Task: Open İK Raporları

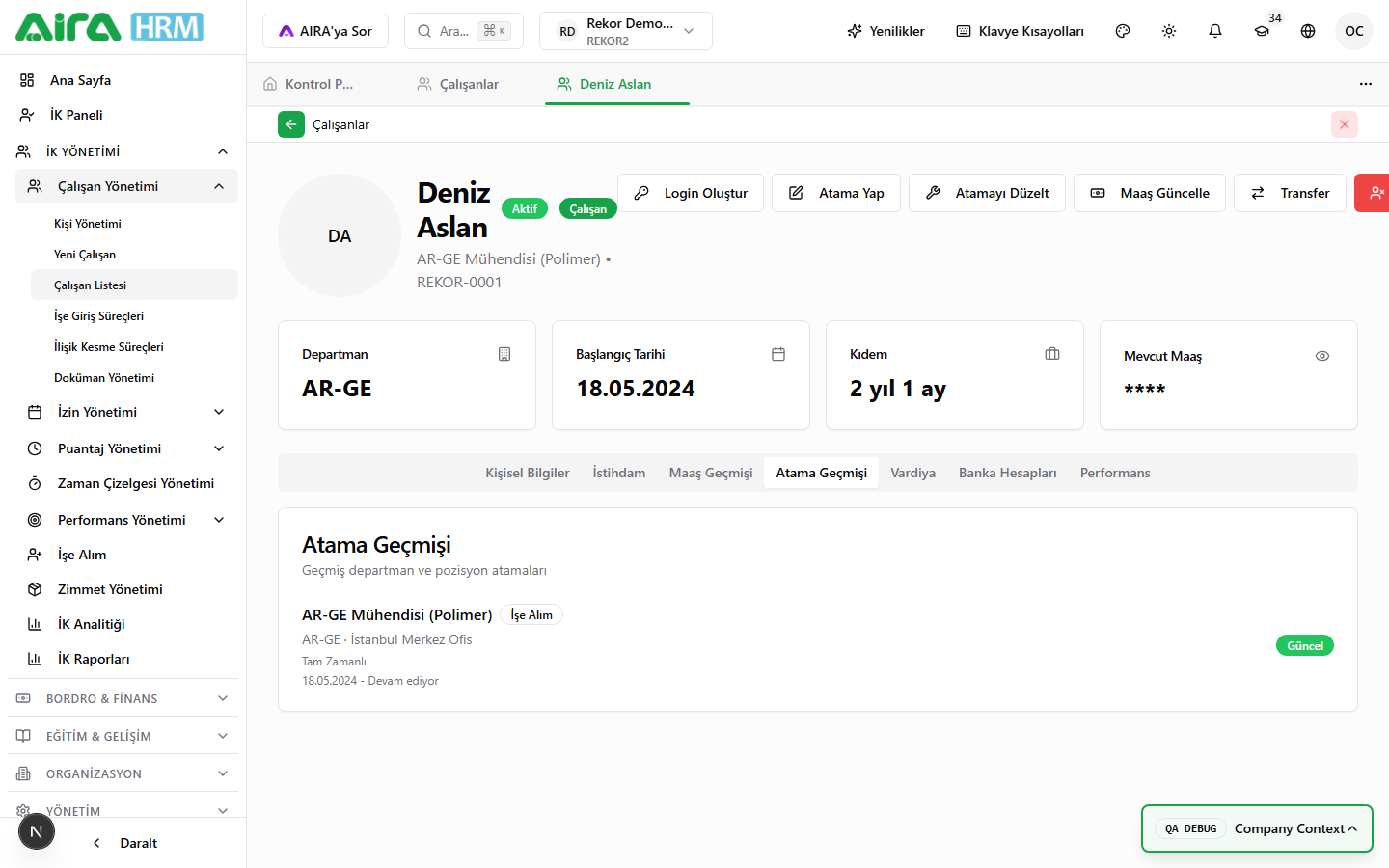Action: click(126, 659)
